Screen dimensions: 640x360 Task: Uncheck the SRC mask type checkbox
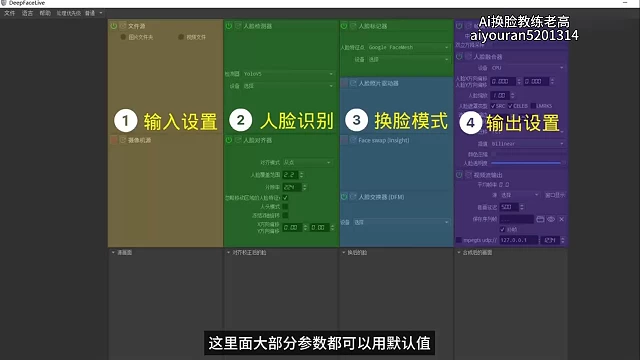point(493,106)
